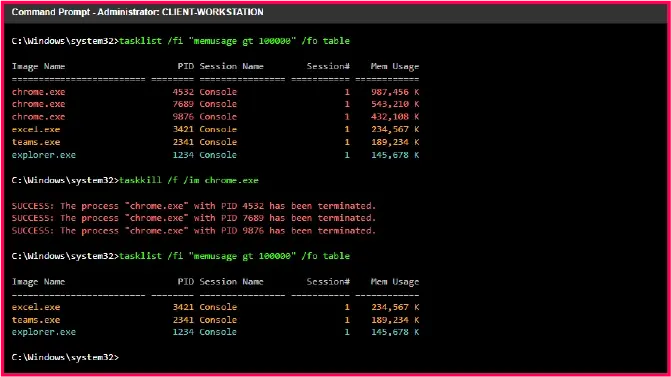Click excel.exe listed directly below chrome.exe PID 9876
Viewport: 671px width, 377px height.
click(36, 130)
